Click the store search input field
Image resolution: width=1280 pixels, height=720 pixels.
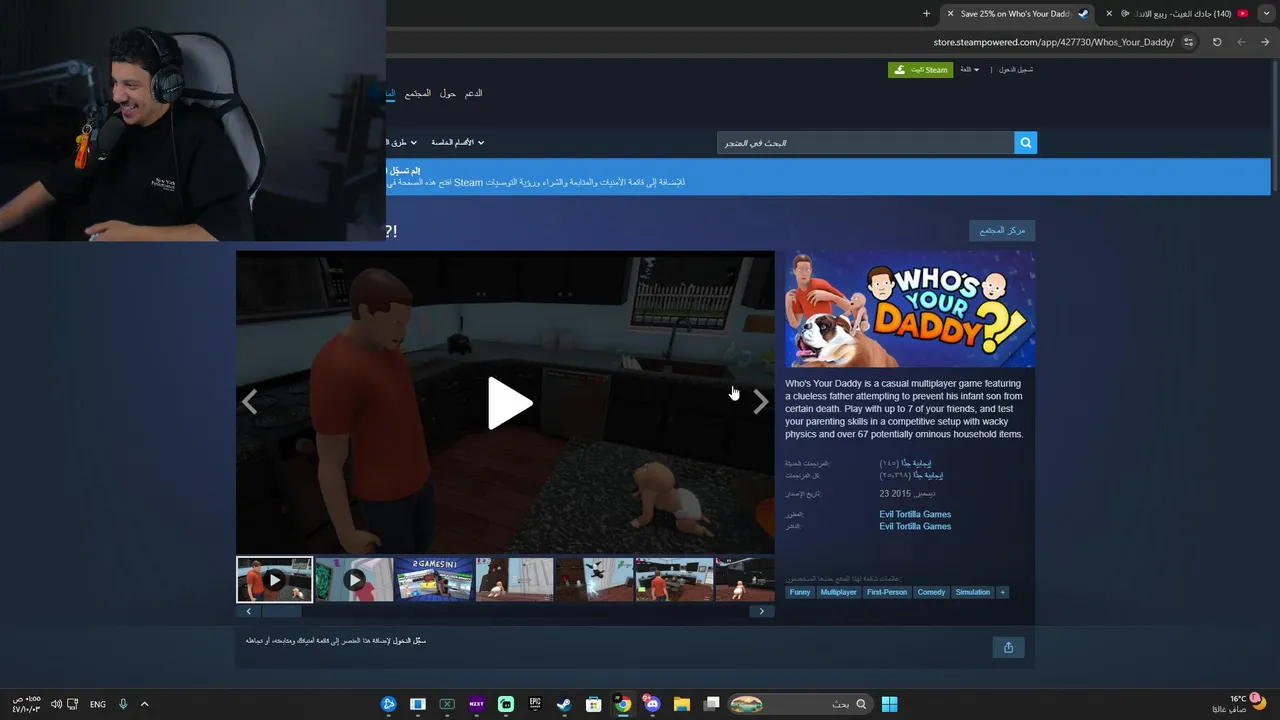[865, 143]
